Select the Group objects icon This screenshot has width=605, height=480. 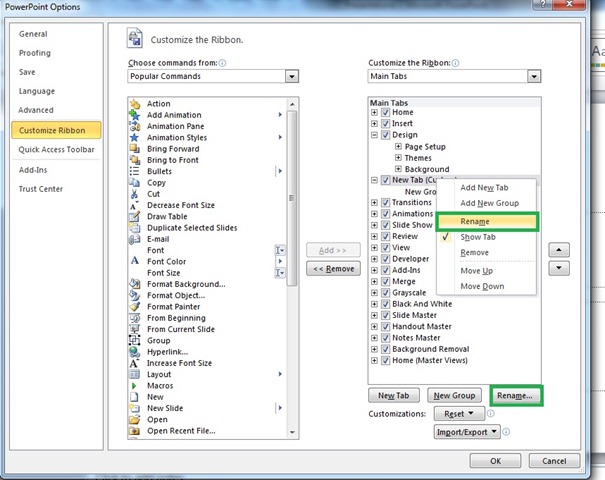point(135,340)
